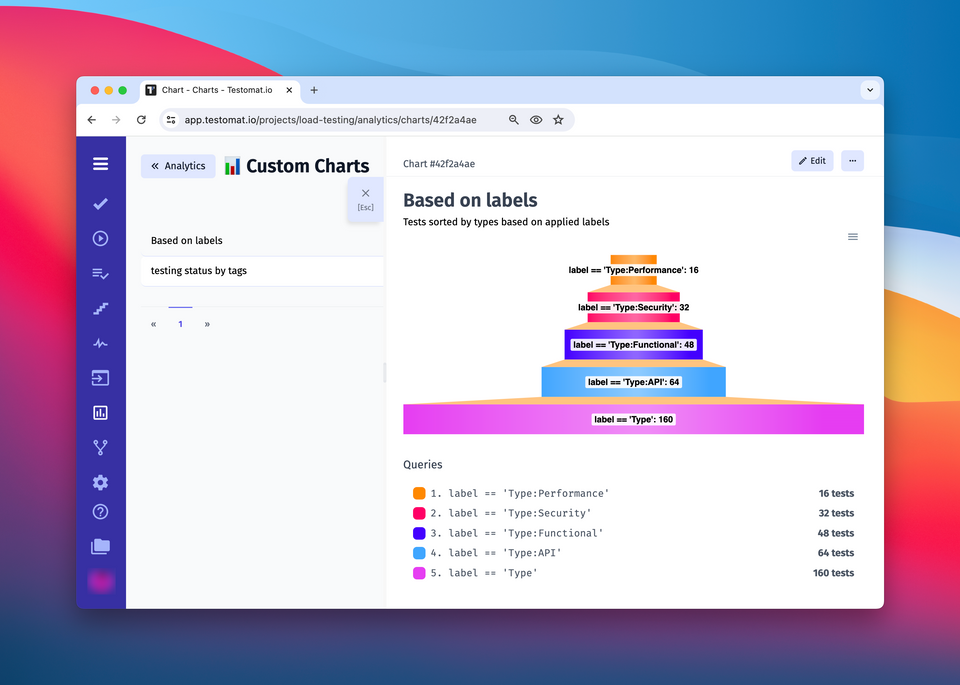Click the Edit chart button
The height and width of the screenshot is (685, 960).
click(812, 161)
